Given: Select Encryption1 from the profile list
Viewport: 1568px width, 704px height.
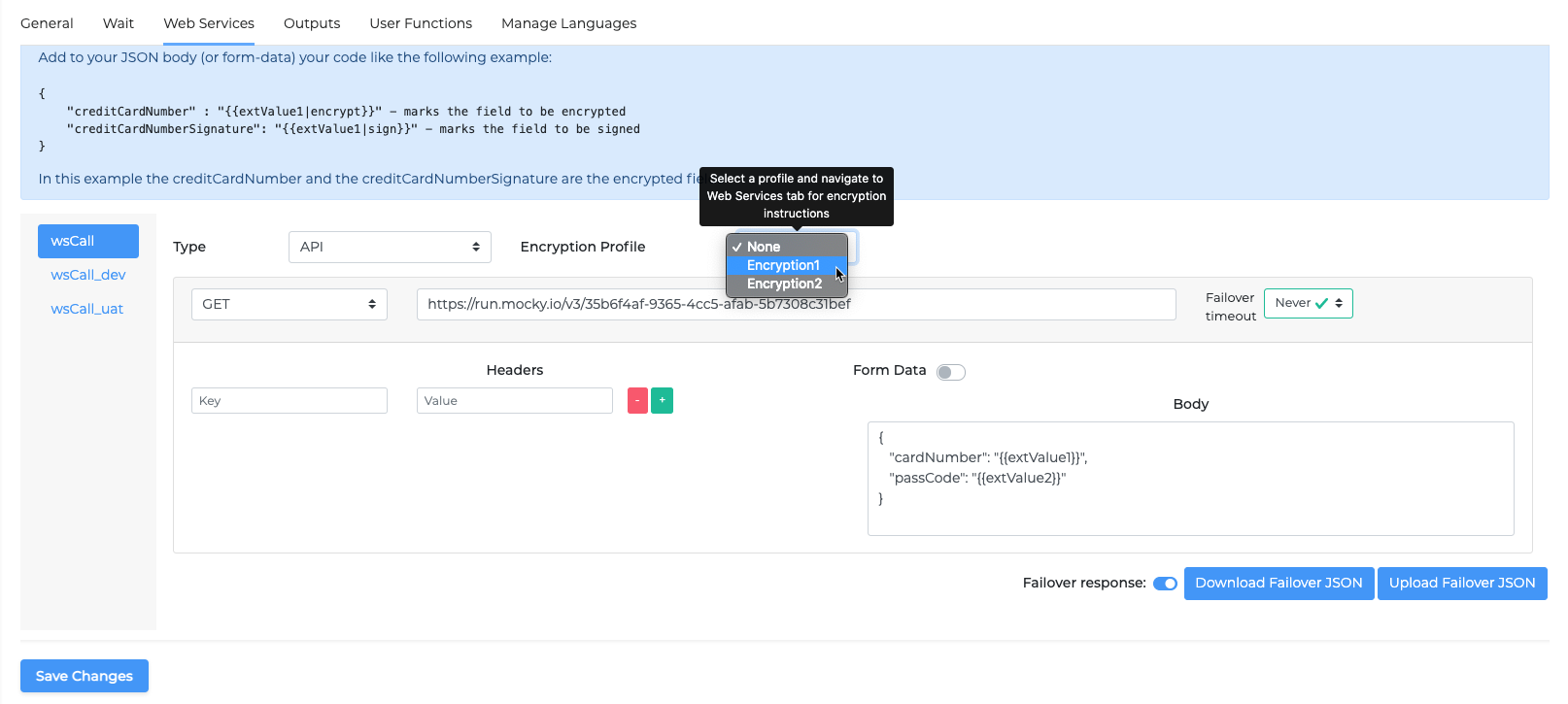Looking at the screenshot, I should 783,265.
